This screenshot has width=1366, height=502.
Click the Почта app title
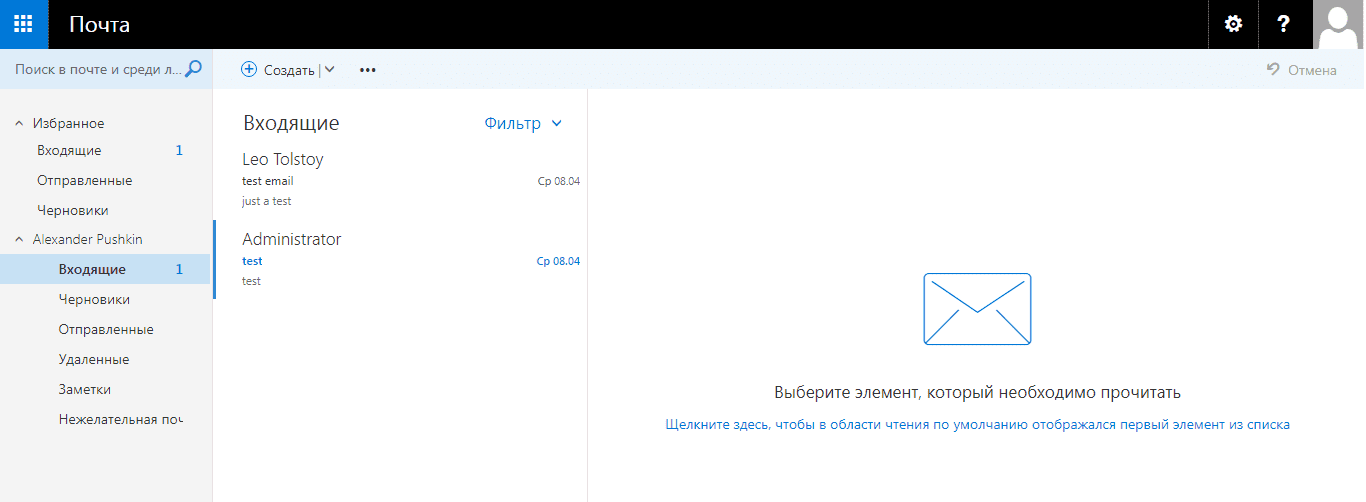tap(99, 24)
